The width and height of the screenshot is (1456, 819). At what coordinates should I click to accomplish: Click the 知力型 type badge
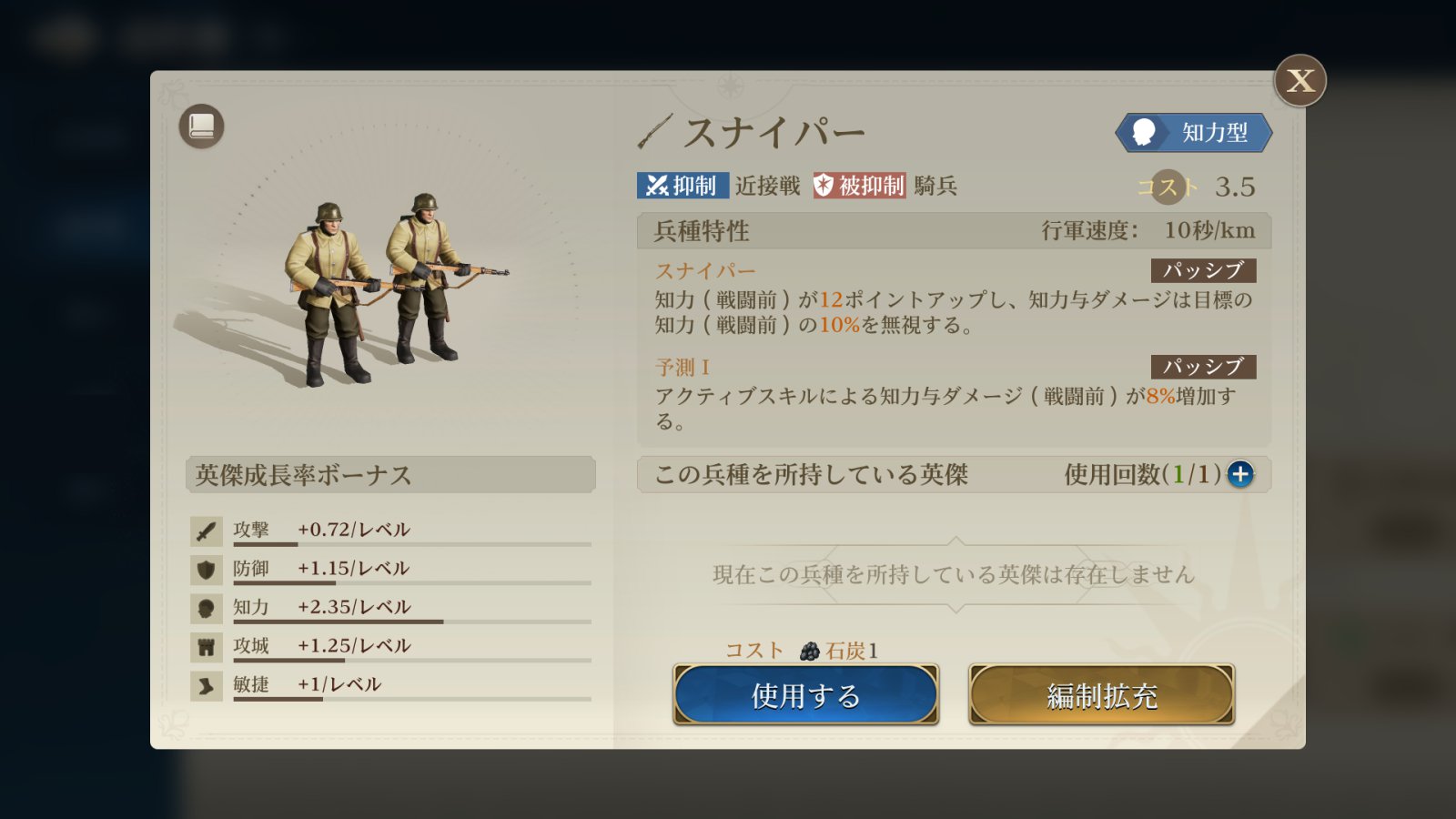pyautogui.click(x=1194, y=133)
